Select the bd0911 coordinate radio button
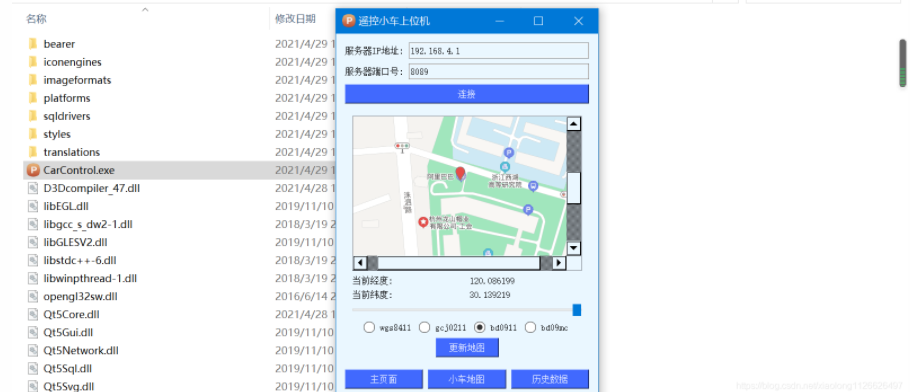 tap(479, 328)
